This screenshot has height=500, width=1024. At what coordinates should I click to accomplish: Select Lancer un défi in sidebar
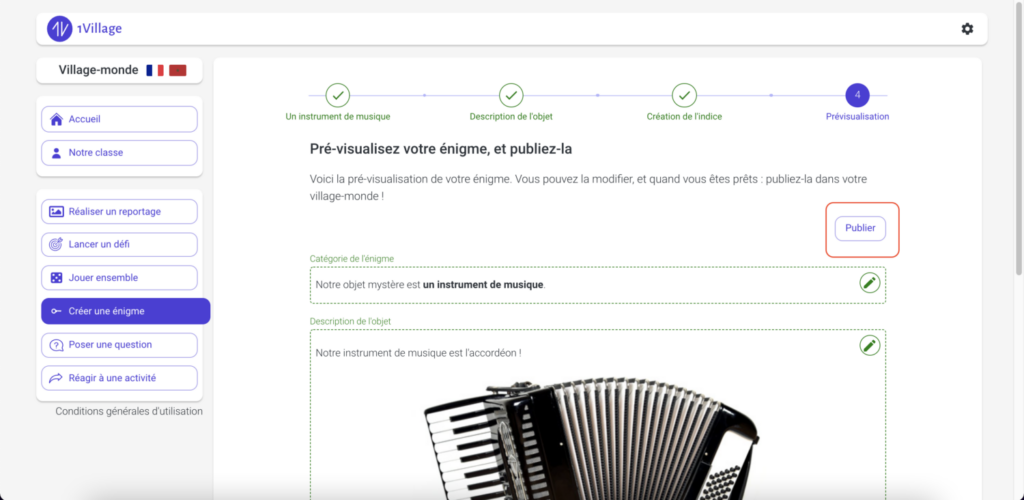pyautogui.click(x=119, y=245)
